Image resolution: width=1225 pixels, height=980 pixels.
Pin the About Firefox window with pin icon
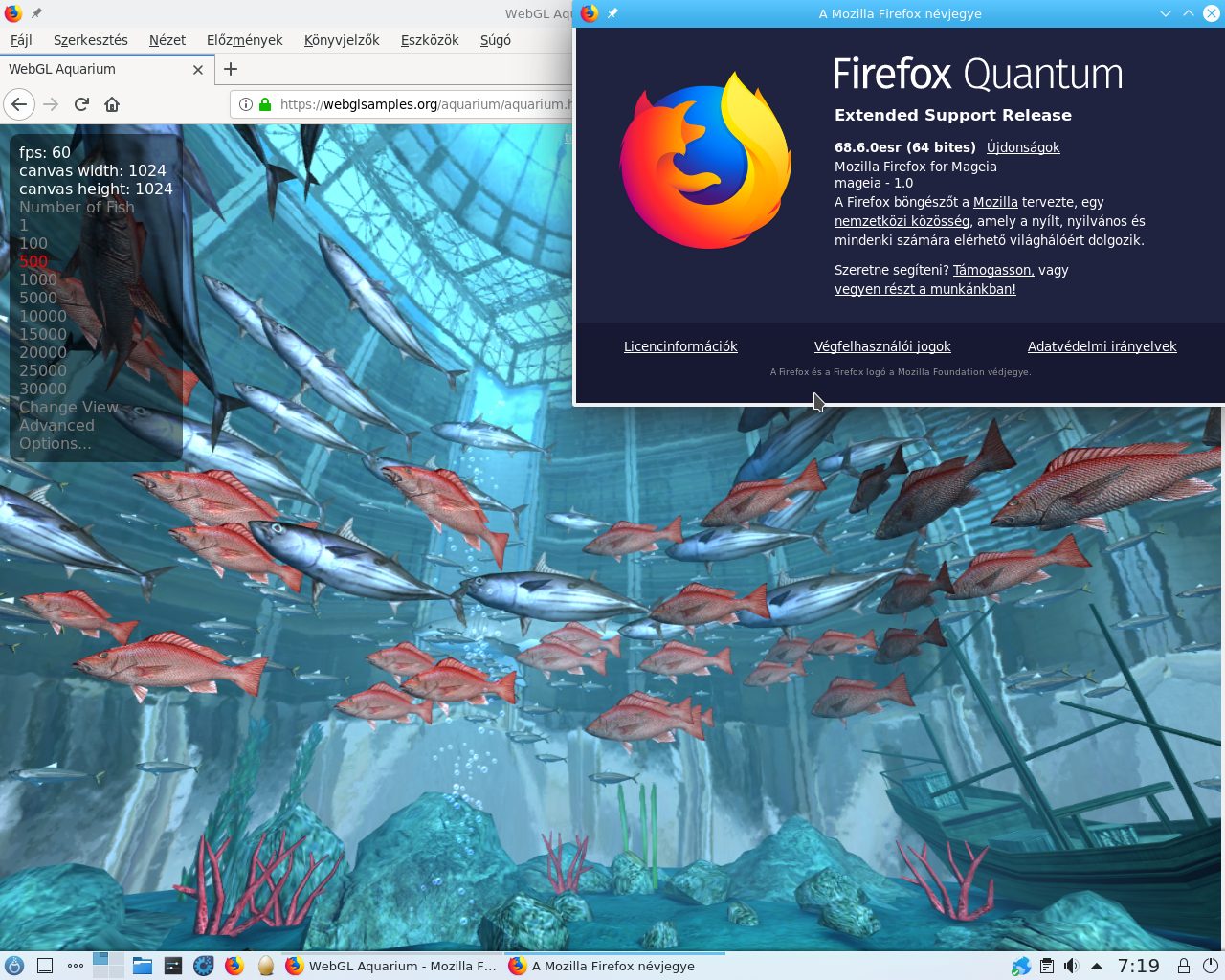coord(612,13)
